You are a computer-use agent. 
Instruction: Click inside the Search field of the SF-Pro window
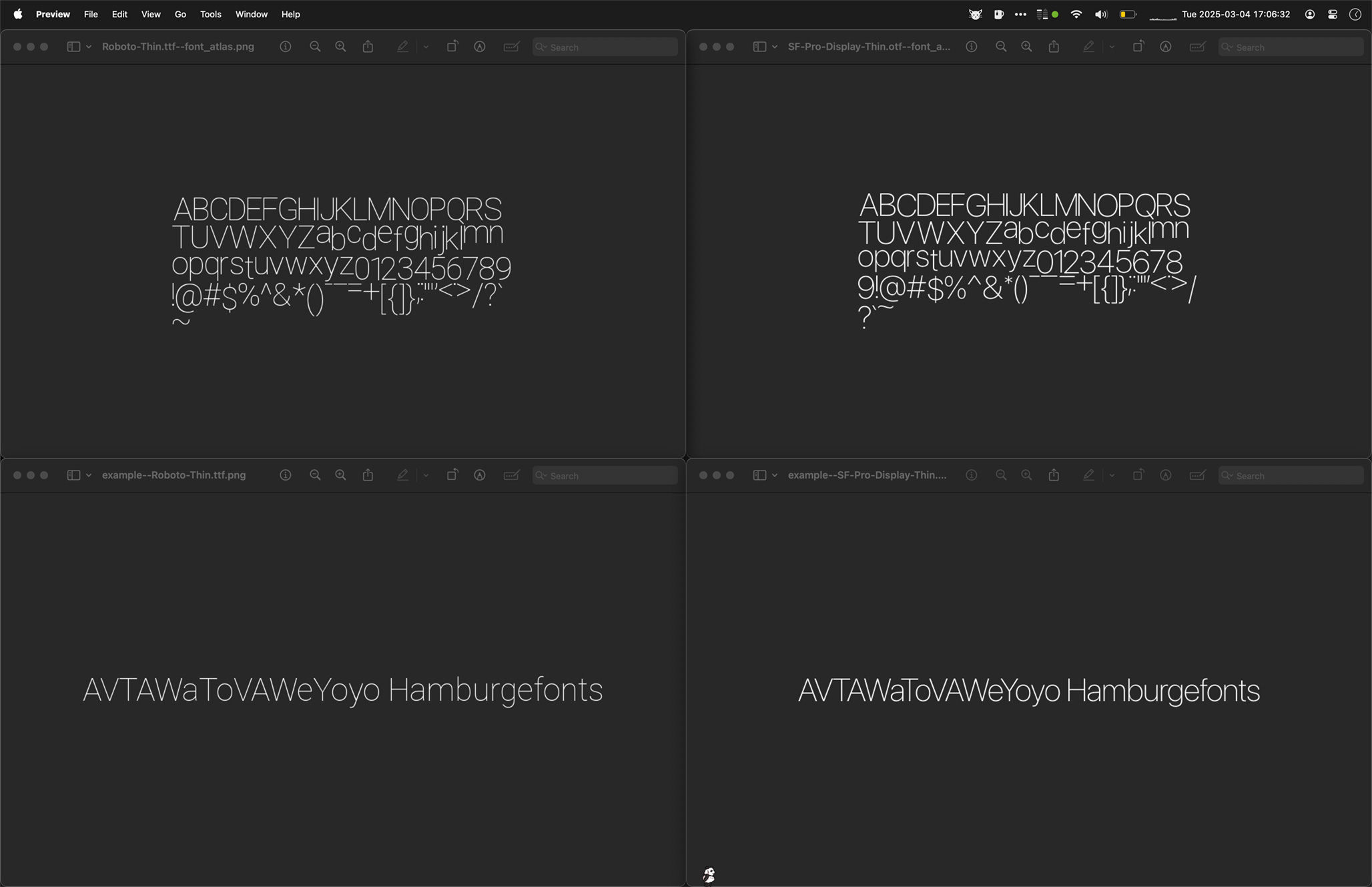[1288, 47]
